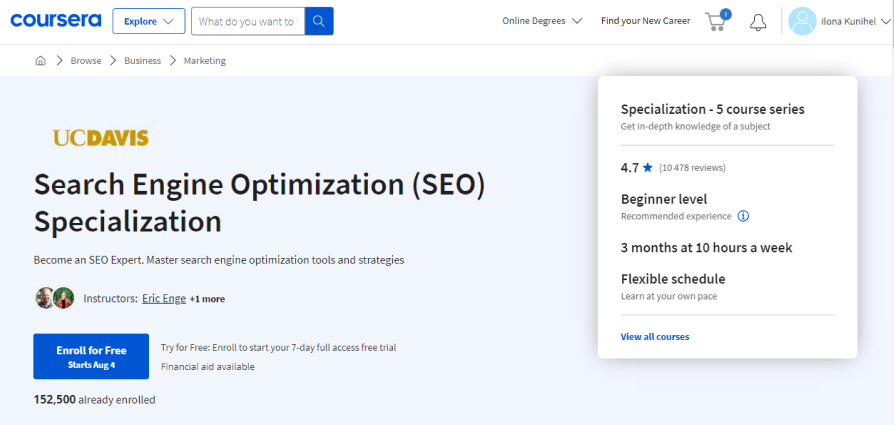Open instructor Eric Enge's profile link
Viewport: 894px width, 425px height.
163,298
